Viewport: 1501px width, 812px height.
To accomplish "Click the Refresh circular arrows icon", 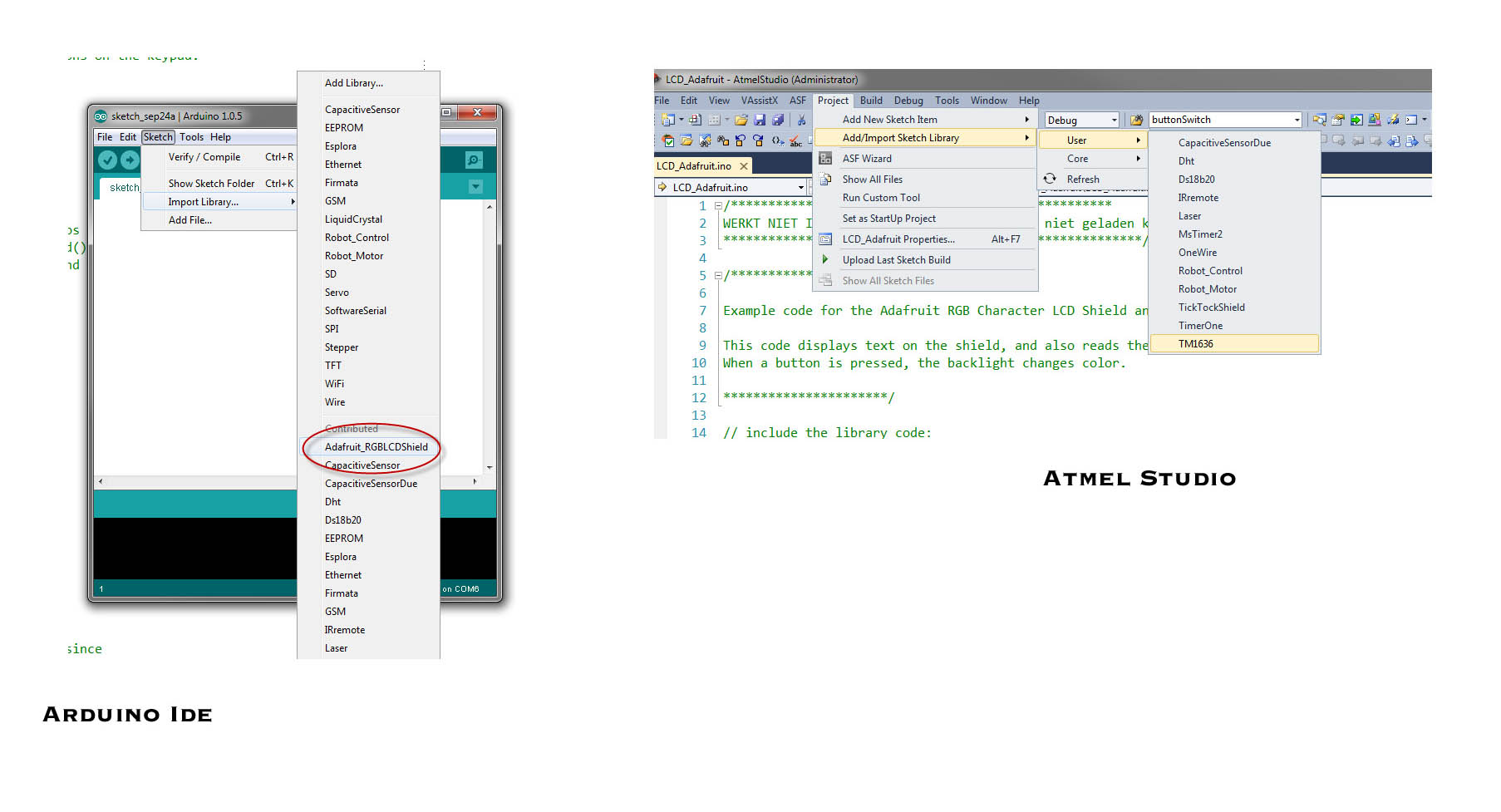I will tap(1050, 179).
